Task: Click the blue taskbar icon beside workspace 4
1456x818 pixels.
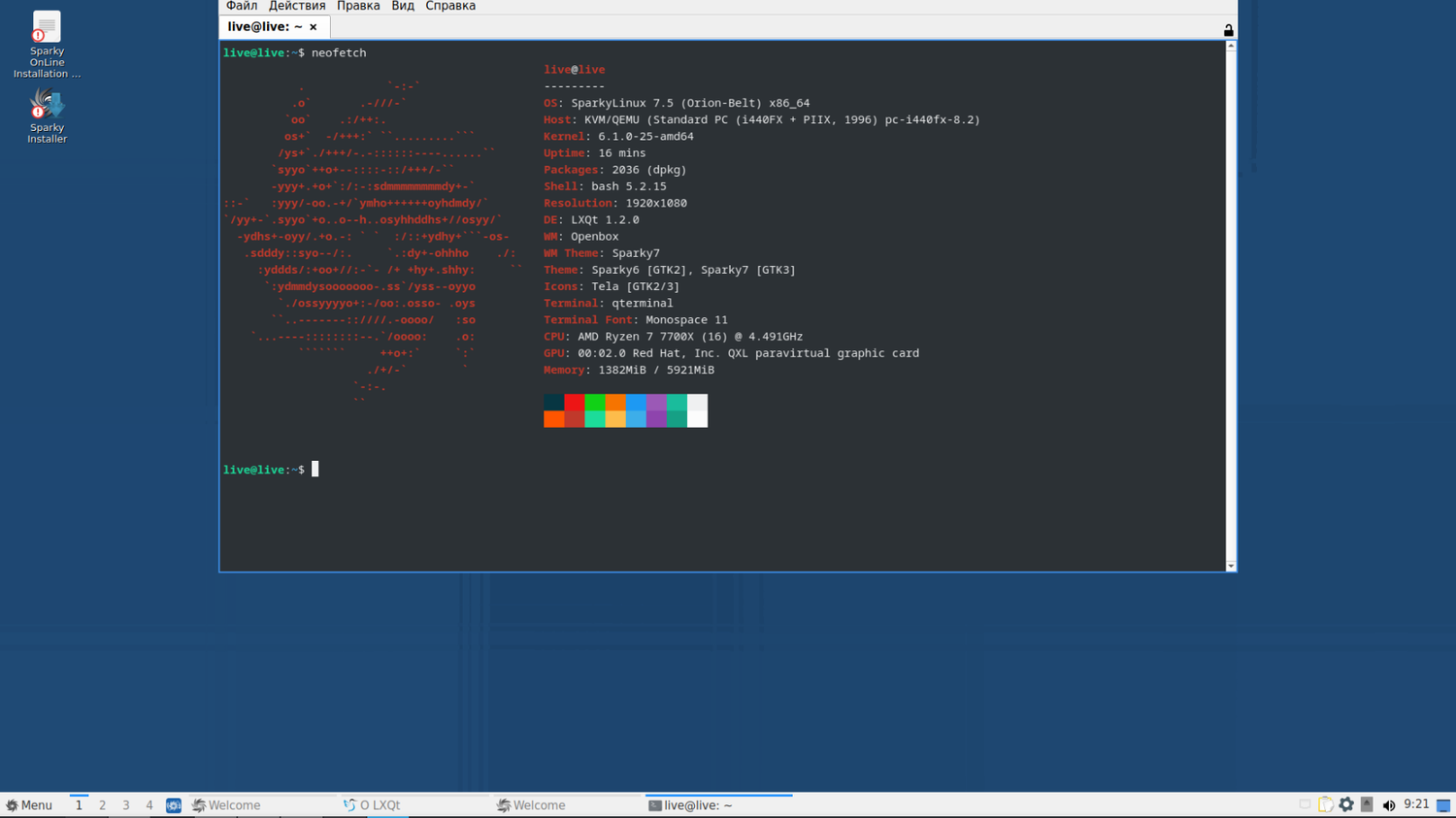Action: 174,805
